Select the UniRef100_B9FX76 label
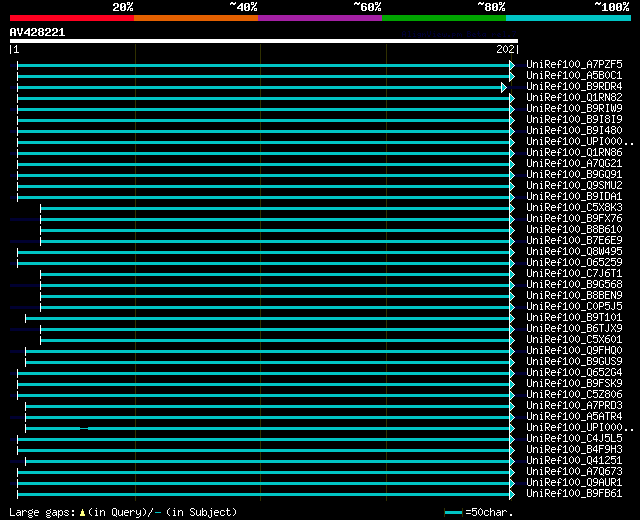 [574, 219]
